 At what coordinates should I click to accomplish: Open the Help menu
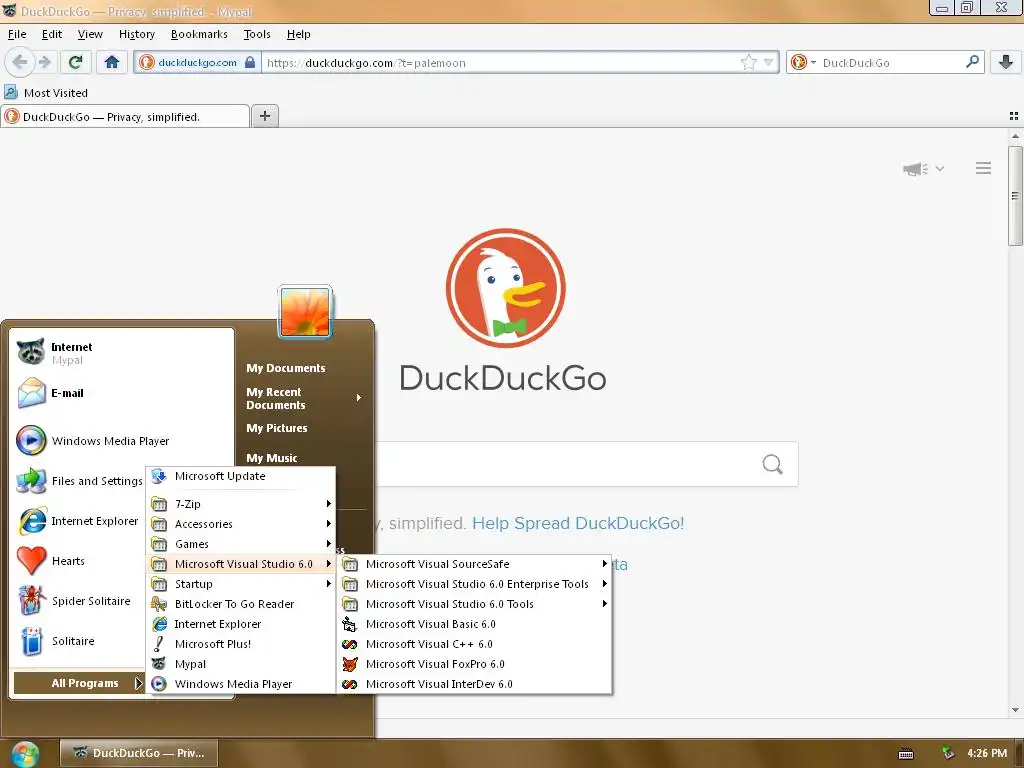[x=298, y=34]
